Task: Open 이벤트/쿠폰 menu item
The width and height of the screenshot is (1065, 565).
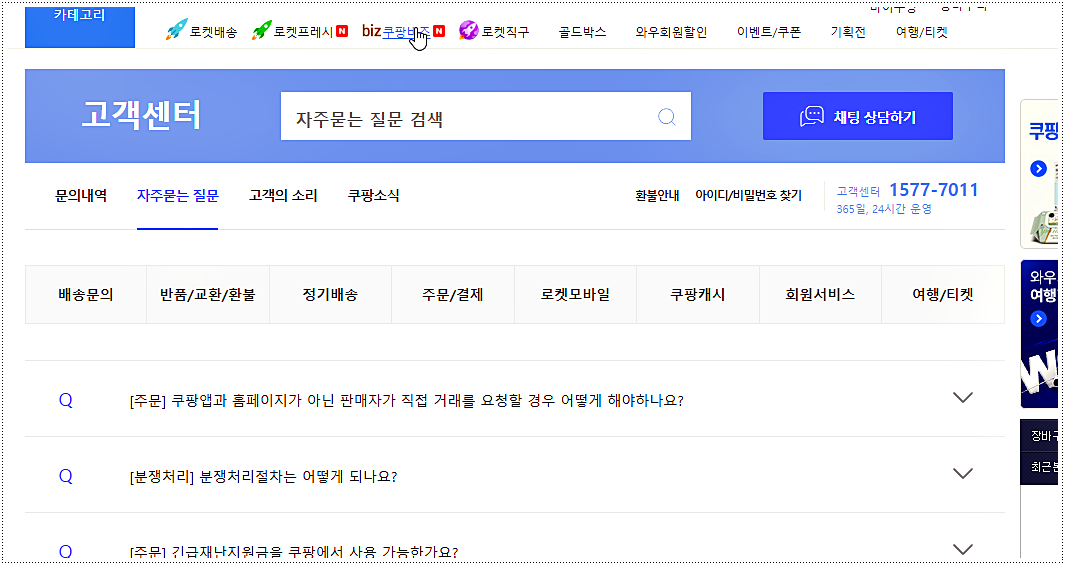Action: [x=768, y=31]
